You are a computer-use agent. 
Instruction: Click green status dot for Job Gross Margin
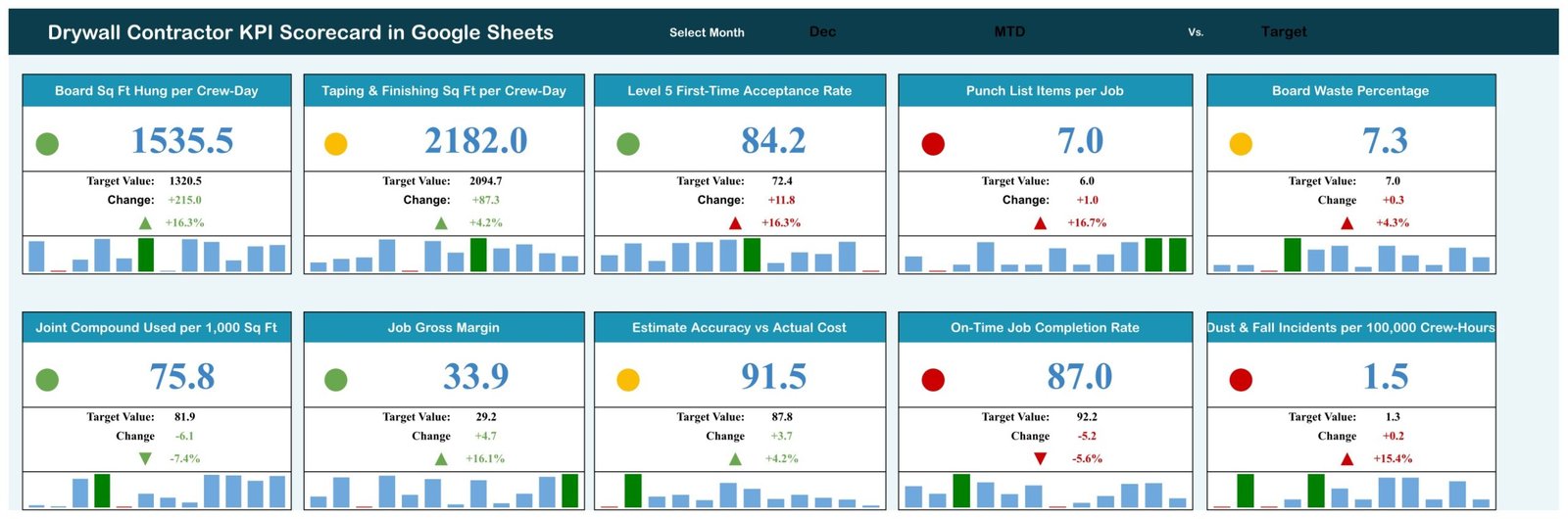(x=336, y=379)
